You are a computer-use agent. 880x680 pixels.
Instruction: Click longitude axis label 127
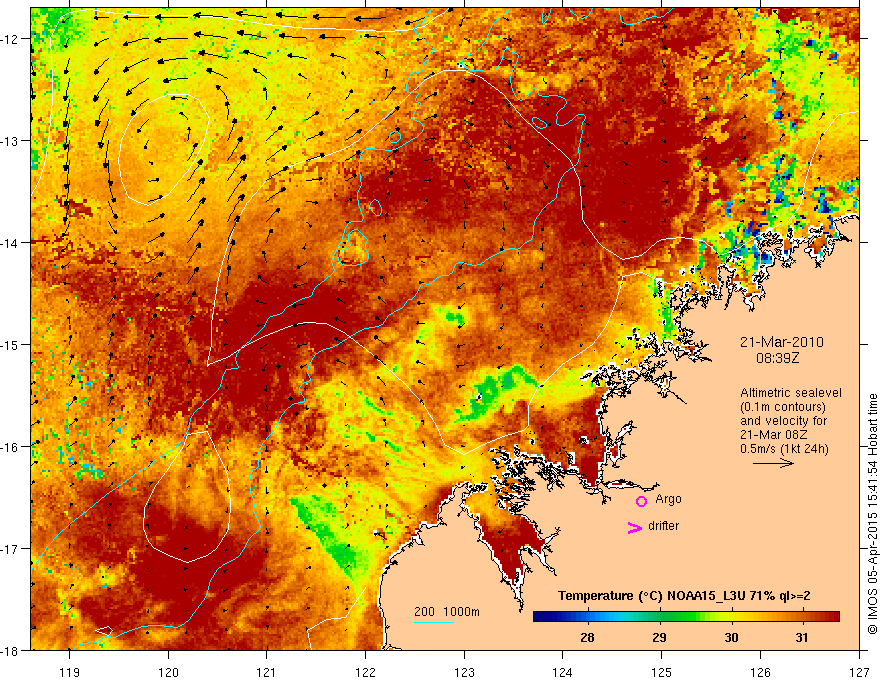859,672
